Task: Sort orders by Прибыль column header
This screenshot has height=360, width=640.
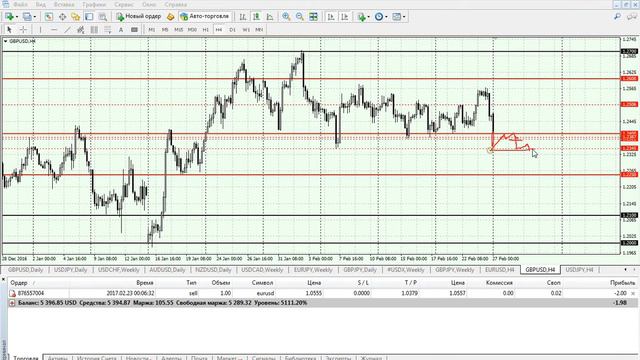Action: click(x=623, y=282)
